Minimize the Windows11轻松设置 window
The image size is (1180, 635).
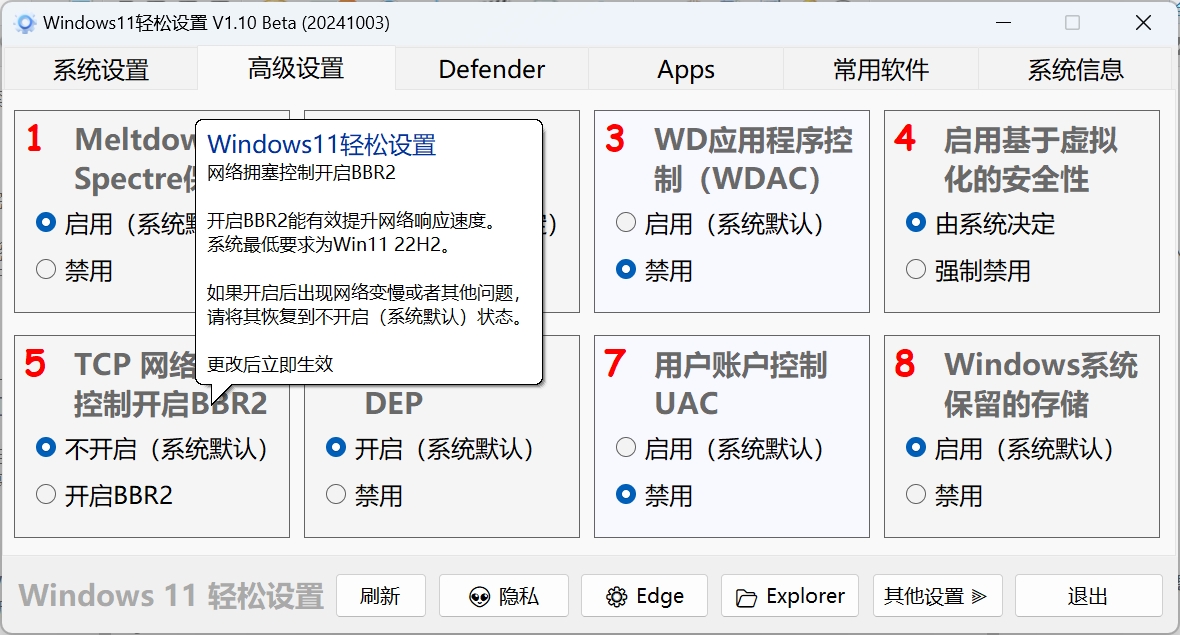[1003, 23]
